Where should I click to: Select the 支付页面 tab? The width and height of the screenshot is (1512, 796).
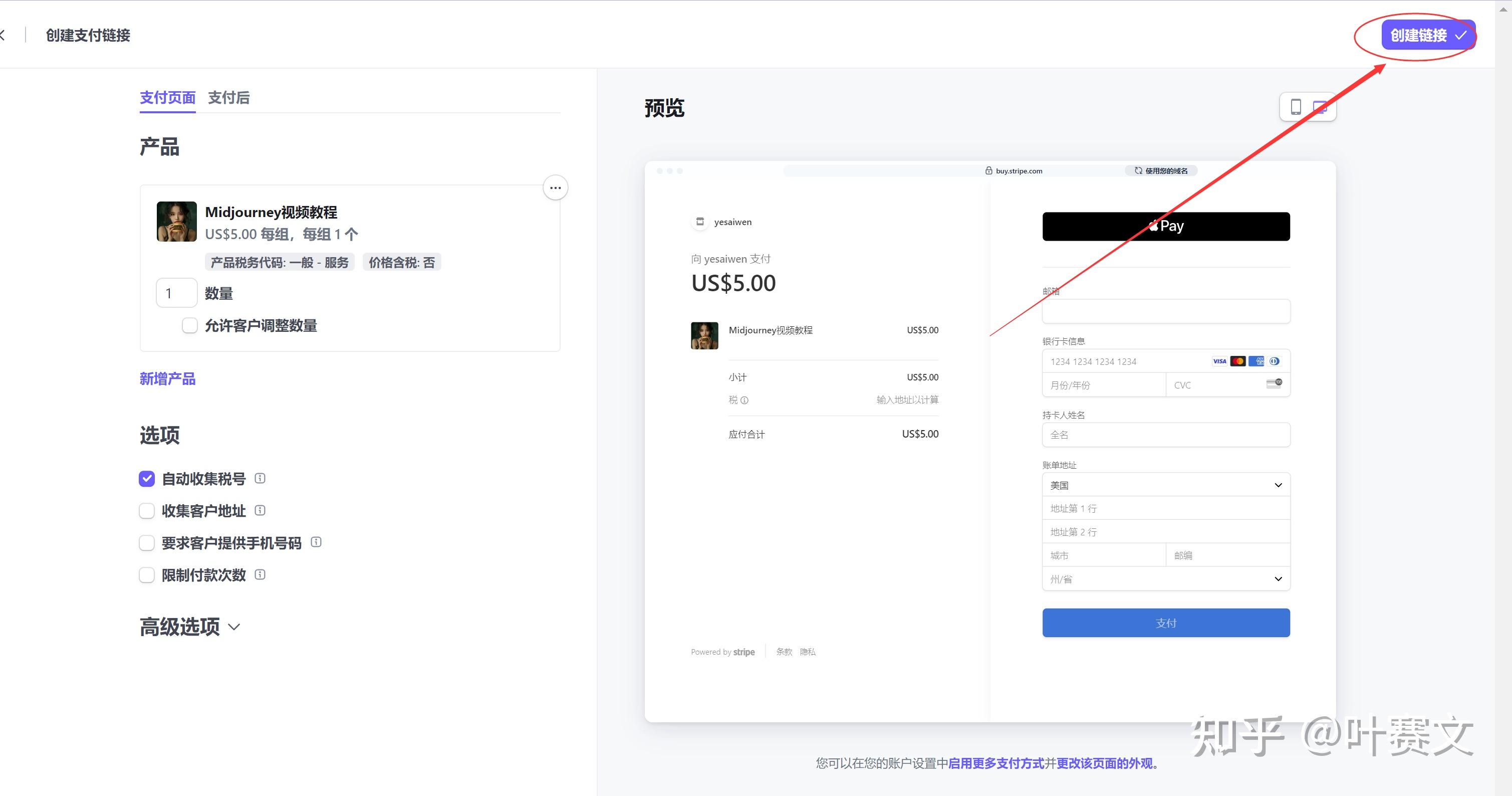167,98
